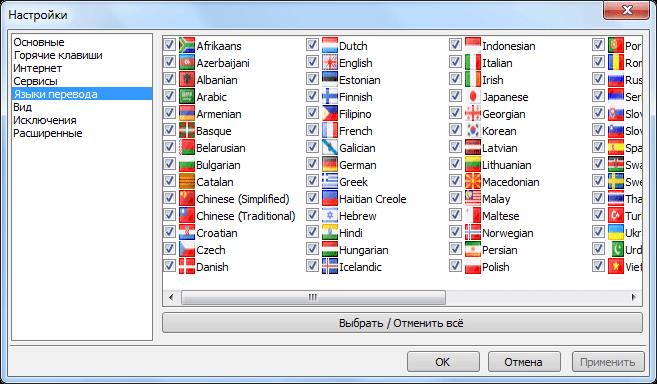This screenshot has width=657, height=384.
Task: Click Выбрать / Отменить всё button
Action: [402, 323]
